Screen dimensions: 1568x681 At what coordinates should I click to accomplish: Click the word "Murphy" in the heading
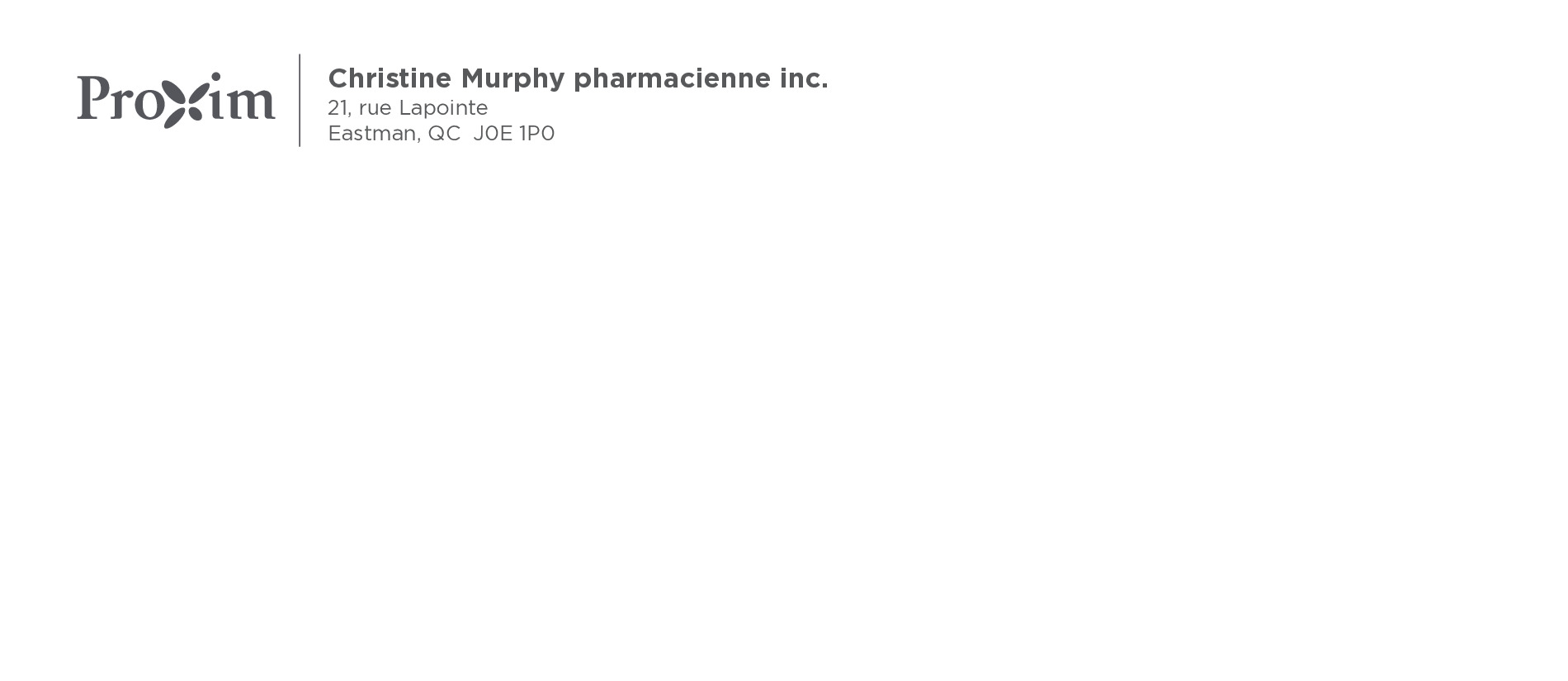point(512,79)
